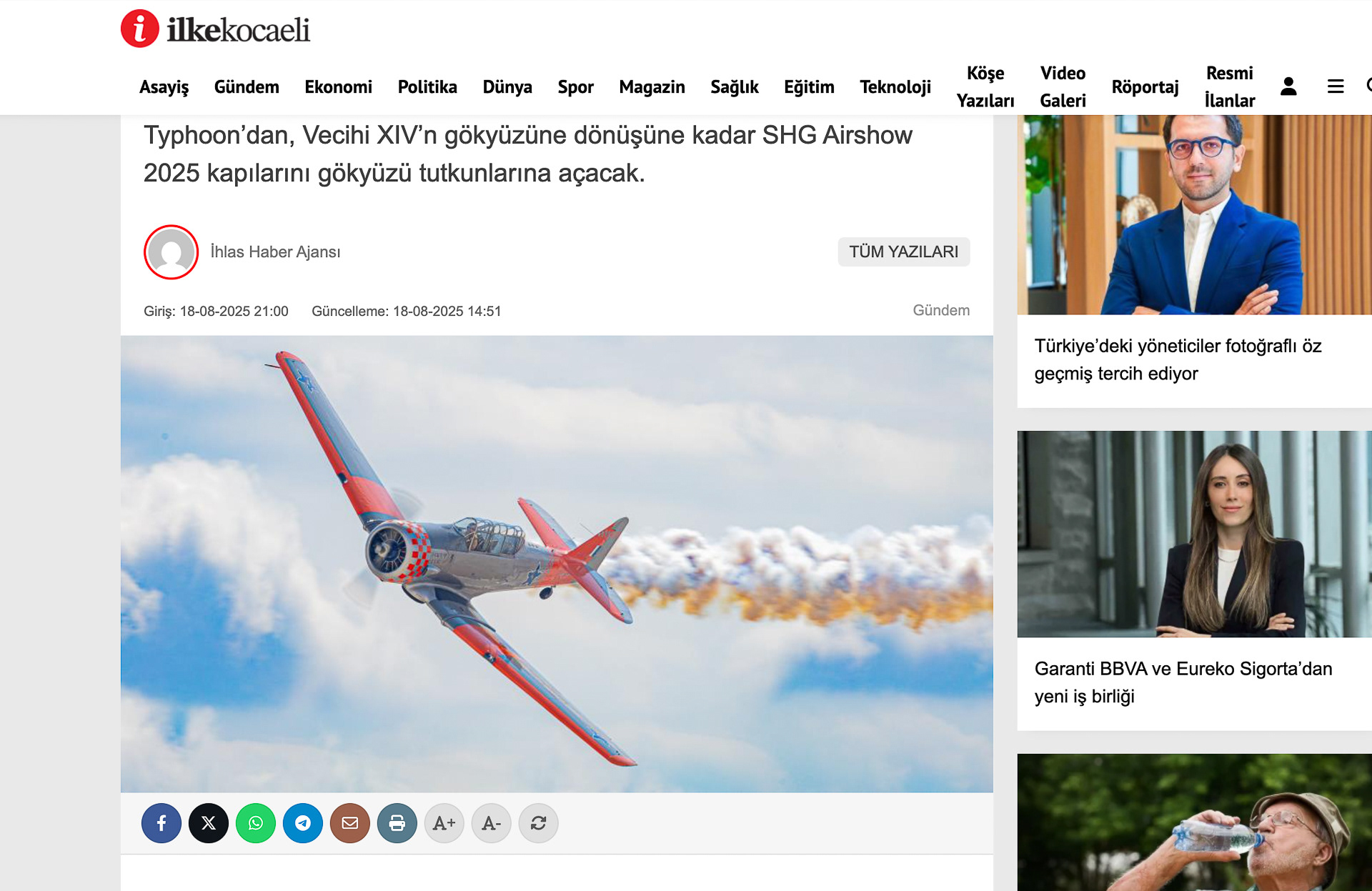This screenshot has width=1372, height=891.
Task: Share article on Facebook
Action: [x=161, y=823]
